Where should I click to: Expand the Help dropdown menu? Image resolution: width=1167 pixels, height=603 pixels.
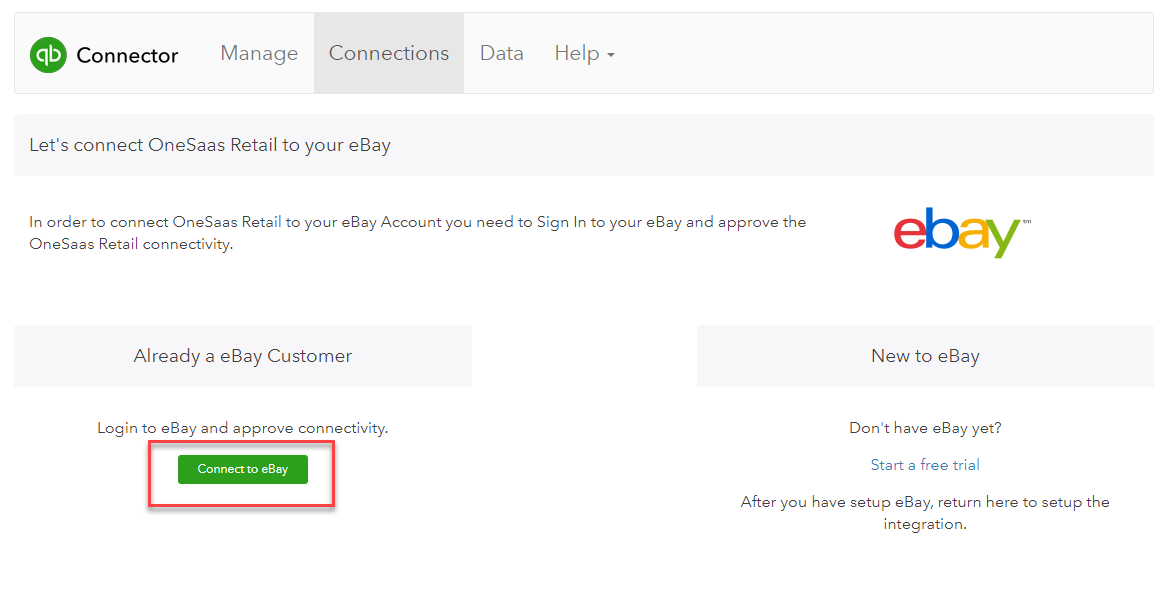[x=584, y=54]
